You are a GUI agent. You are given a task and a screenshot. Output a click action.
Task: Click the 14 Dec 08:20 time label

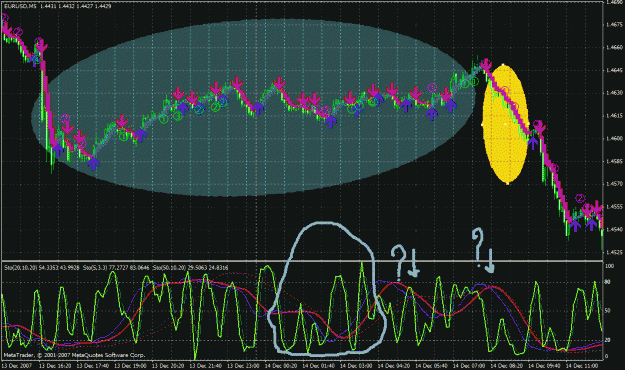506,366
